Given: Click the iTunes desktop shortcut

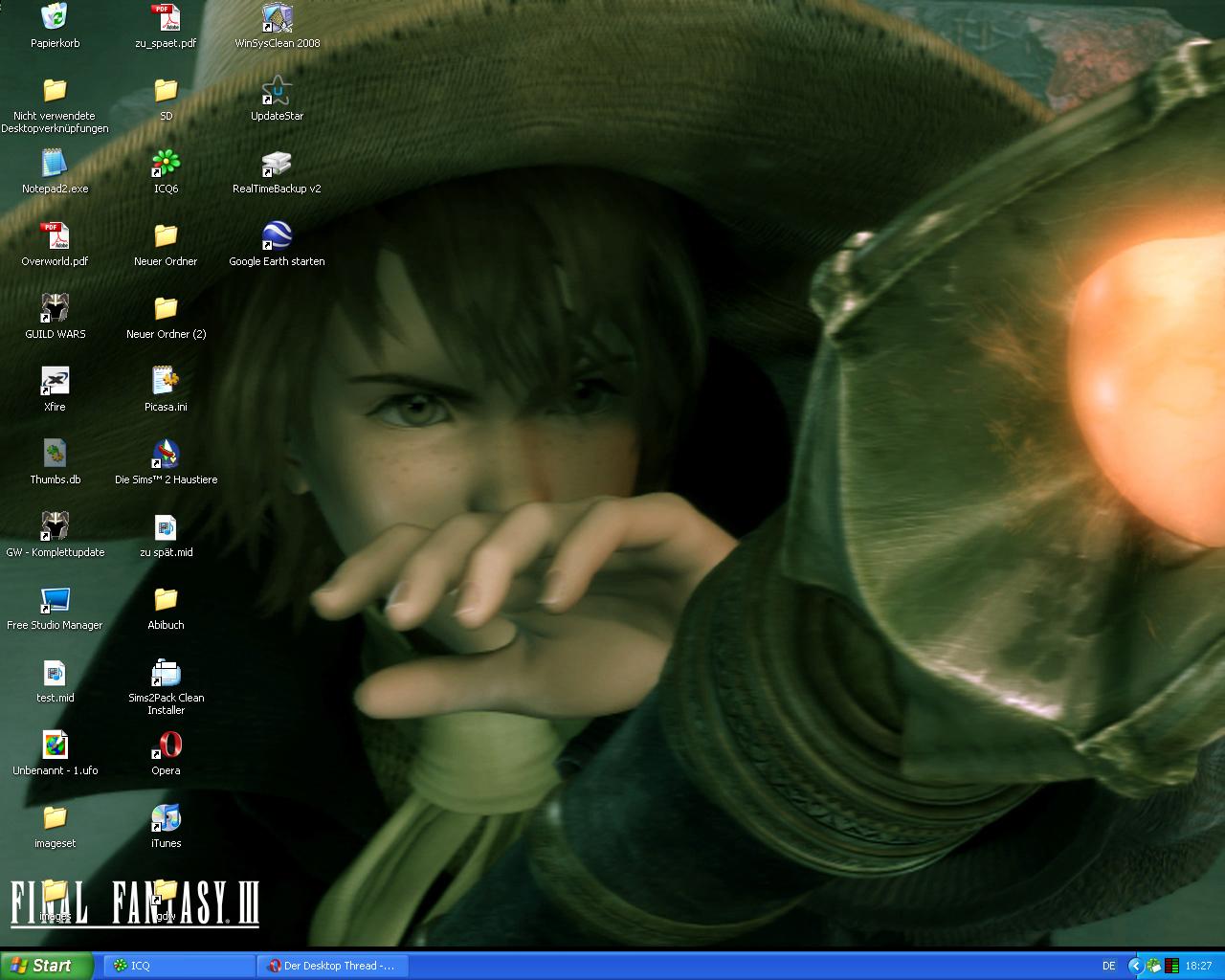Looking at the screenshot, I should coord(166,818).
